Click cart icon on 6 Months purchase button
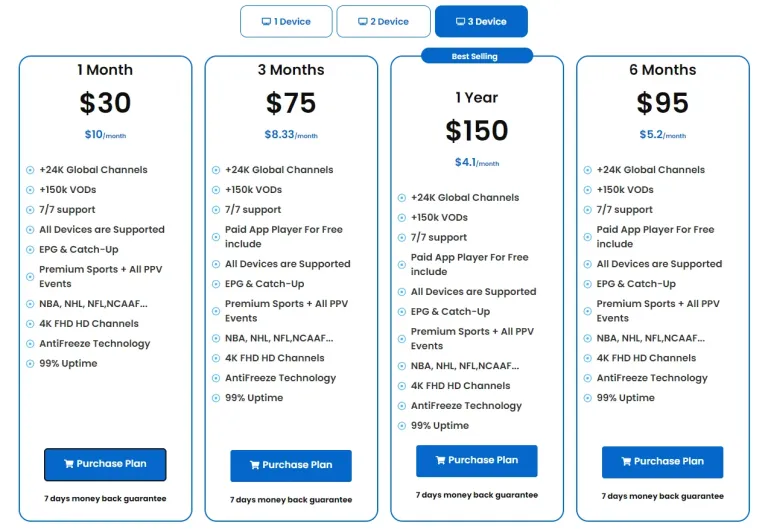The image size is (768, 529). point(626,461)
